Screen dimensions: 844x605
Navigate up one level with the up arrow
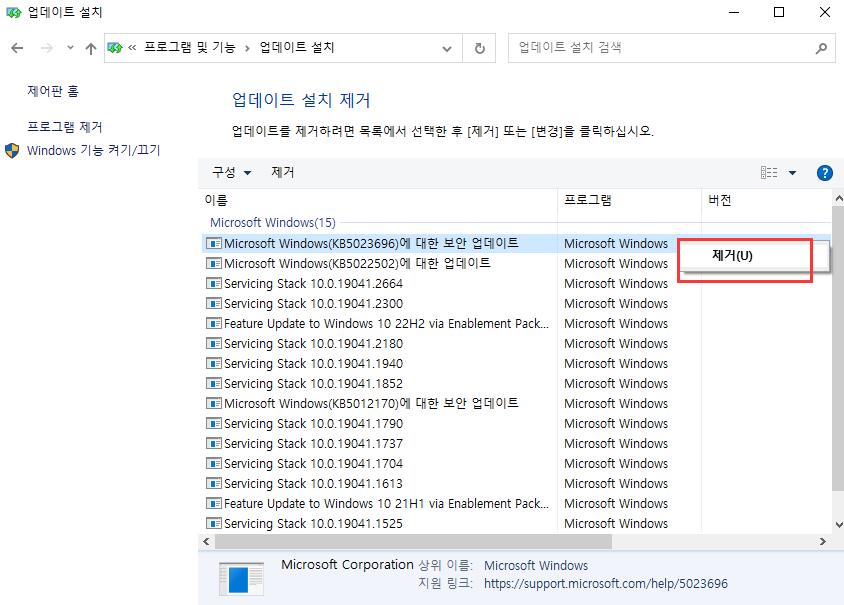tap(91, 47)
